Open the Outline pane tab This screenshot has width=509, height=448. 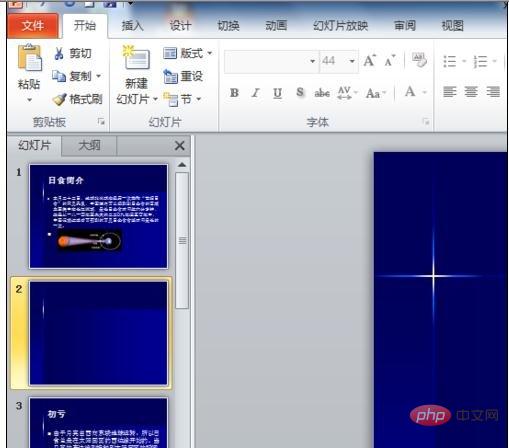click(89, 145)
